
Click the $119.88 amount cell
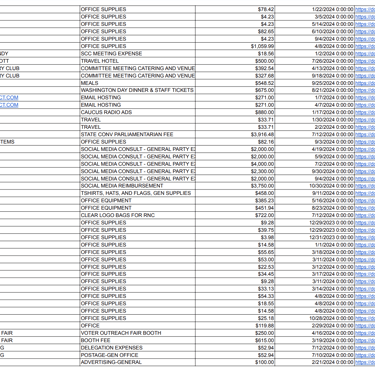[x=235, y=326]
